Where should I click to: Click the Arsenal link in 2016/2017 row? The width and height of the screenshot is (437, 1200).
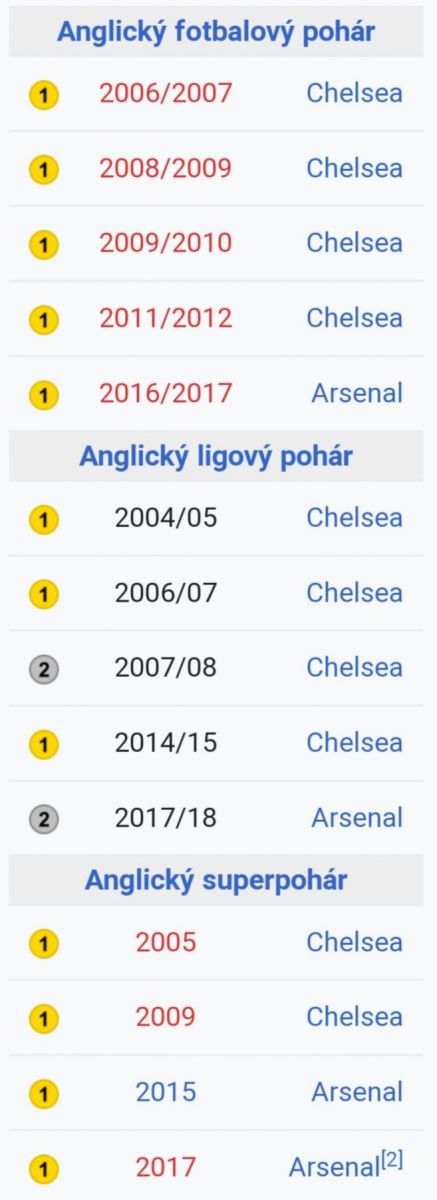[357, 393]
